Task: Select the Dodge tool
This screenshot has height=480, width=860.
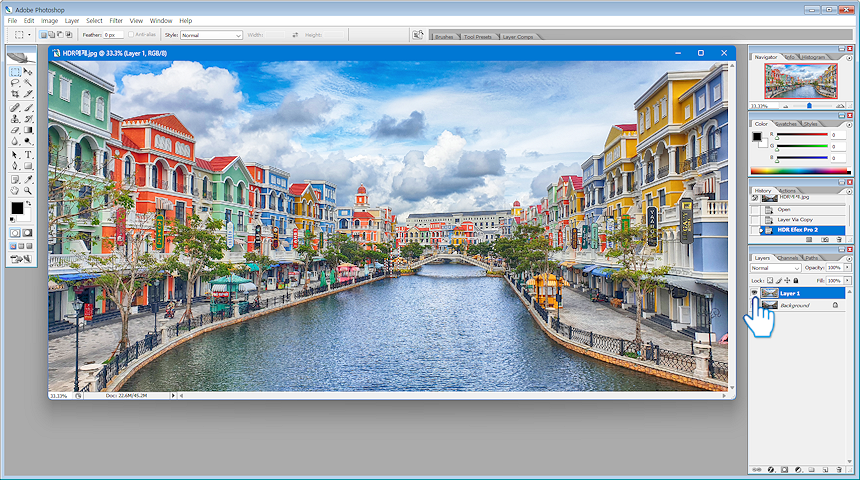Action: 28,141
